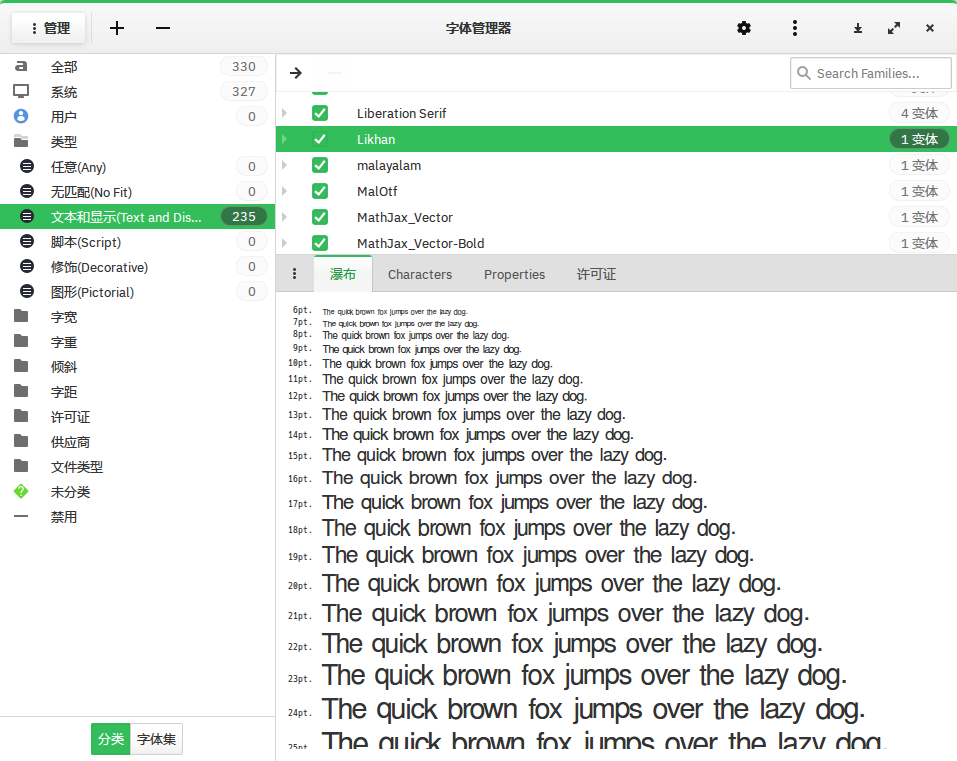This screenshot has height=761, width=957.
Task: Click the folder icon beside 字重
Action: tap(21, 341)
